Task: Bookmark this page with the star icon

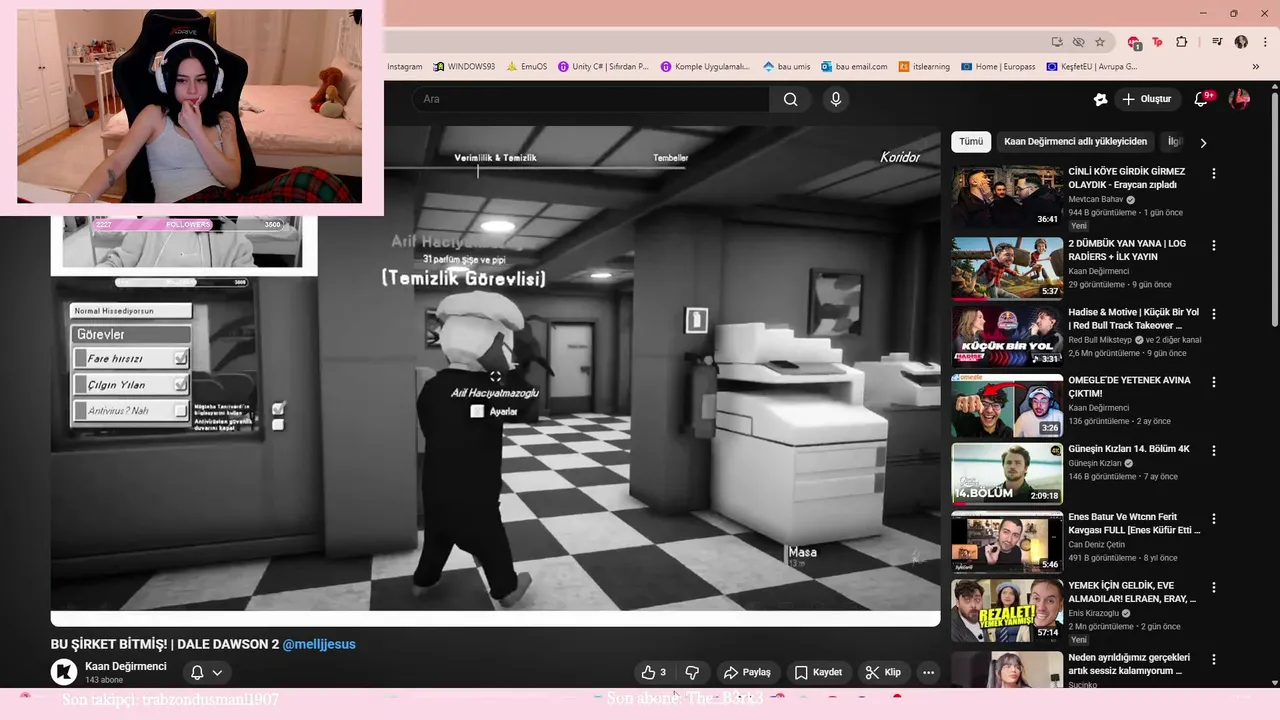Action: (x=1100, y=42)
